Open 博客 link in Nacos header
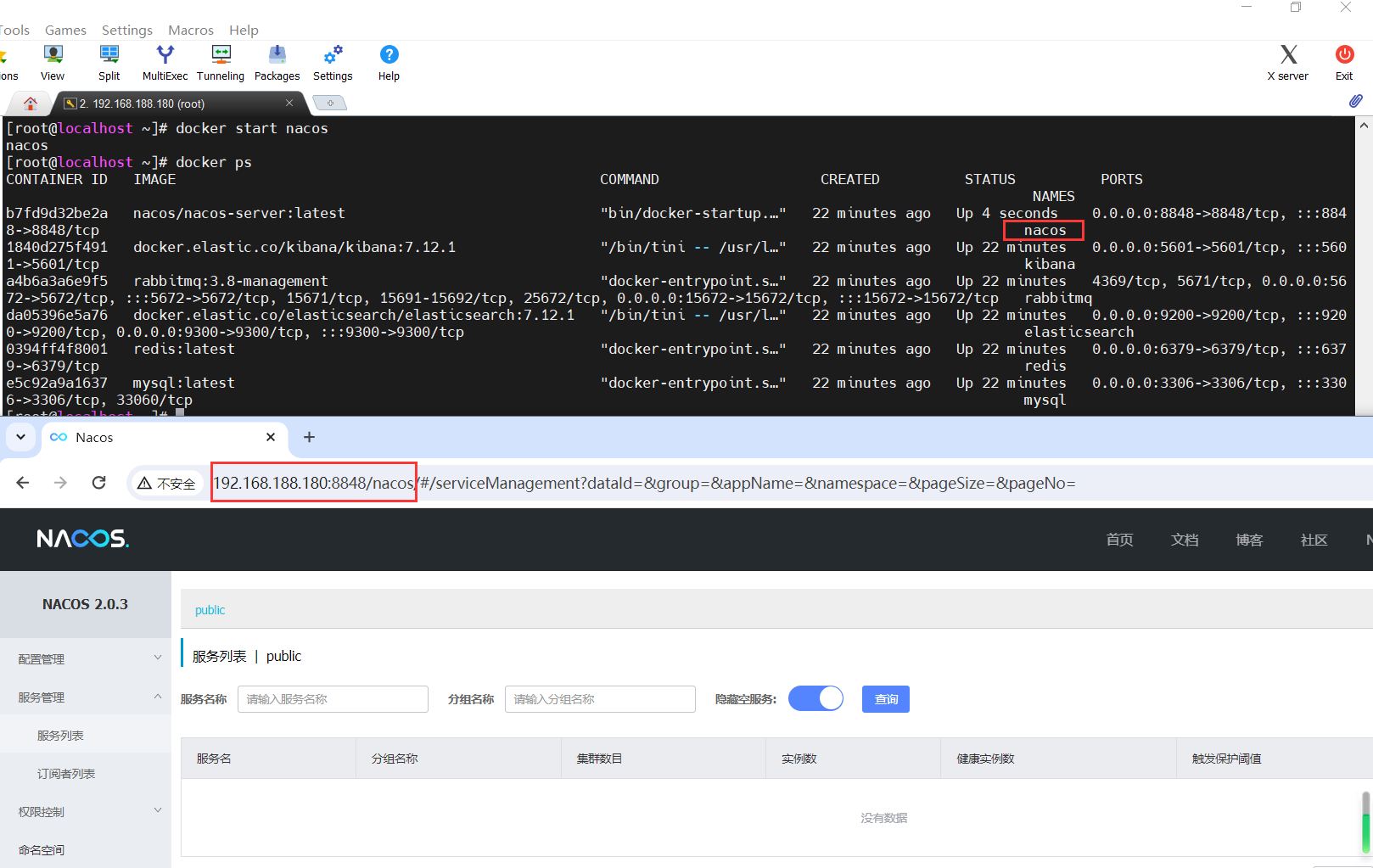1373x868 pixels. tap(1249, 540)
